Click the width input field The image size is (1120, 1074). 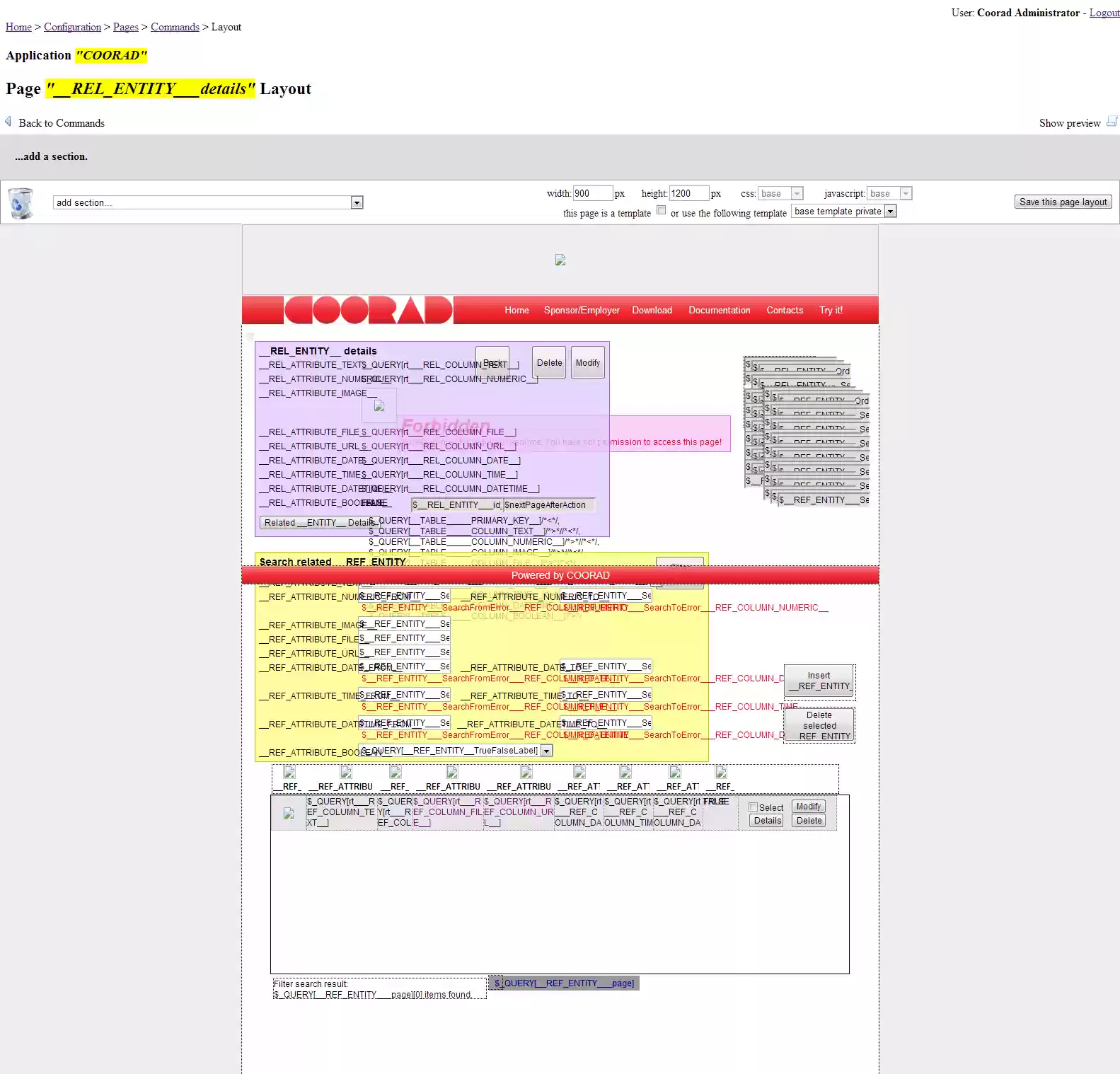[x=592, y=193]
